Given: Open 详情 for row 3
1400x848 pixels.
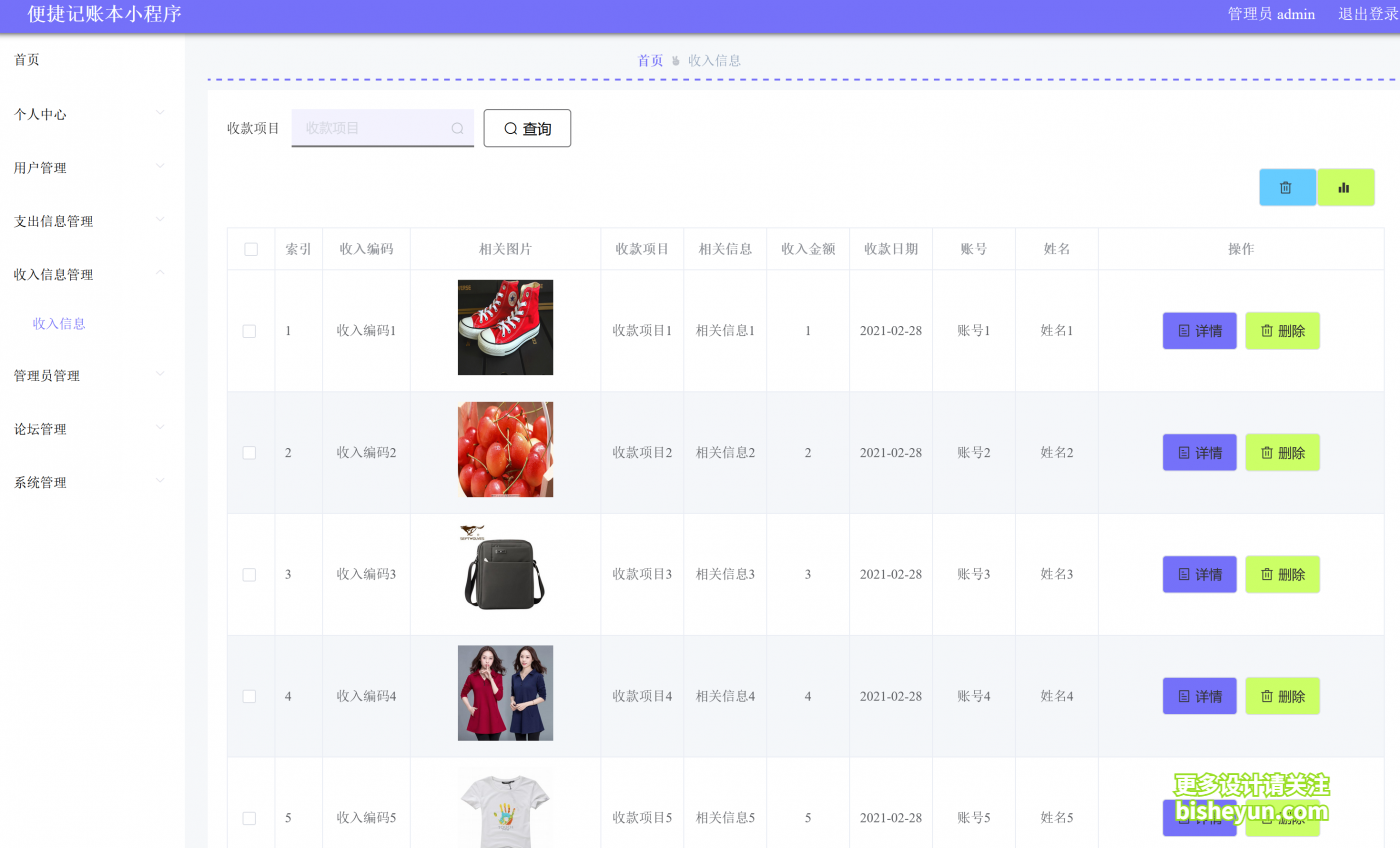Looking at the screenshot, I should (1199, 575).
